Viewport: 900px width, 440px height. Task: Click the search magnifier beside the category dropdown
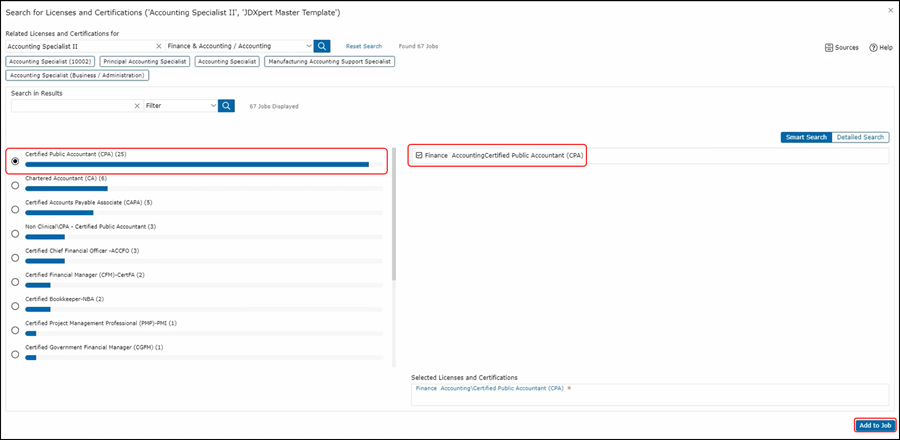click(322, 46)
